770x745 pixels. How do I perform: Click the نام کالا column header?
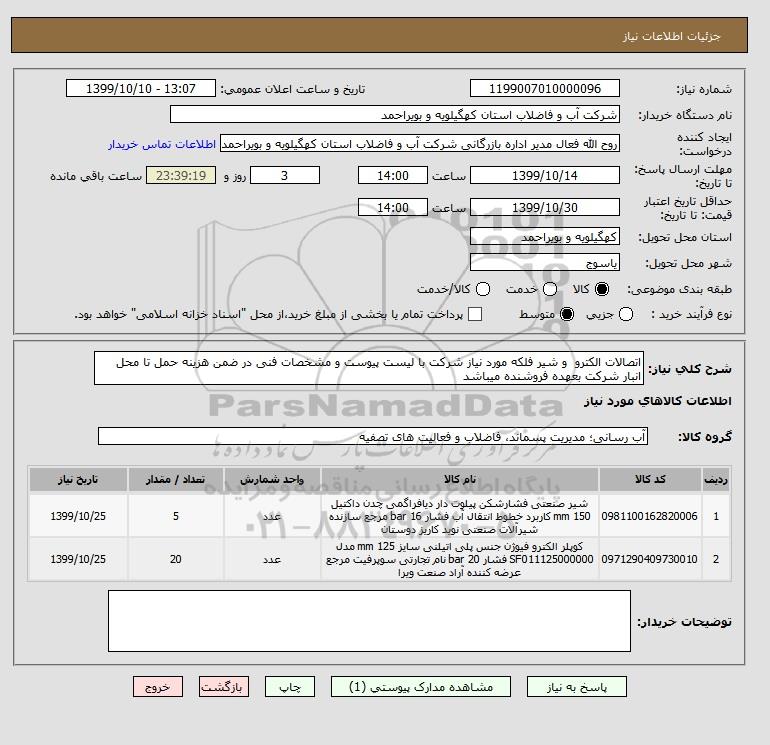pyautogui.click(x=460, y=479)
